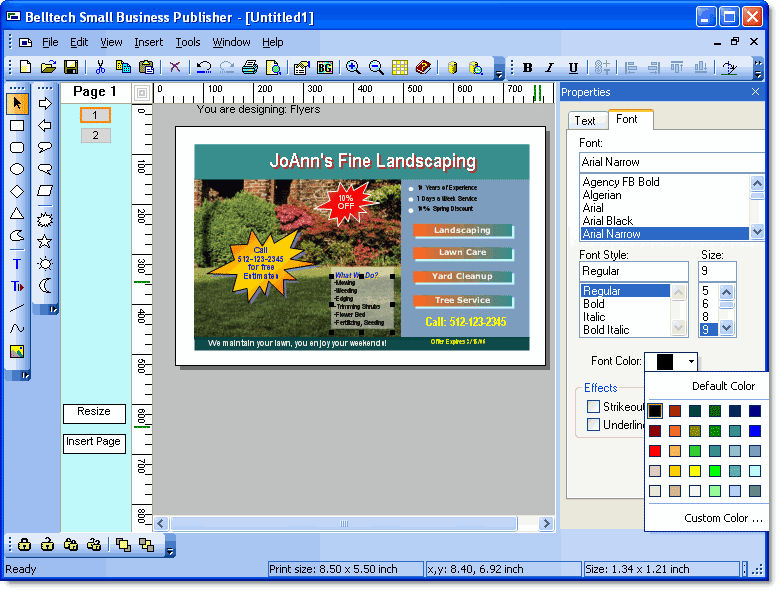Screen dimensions: 778x590
Task: Click the Print toolbar icon
Action: point(249,67)
